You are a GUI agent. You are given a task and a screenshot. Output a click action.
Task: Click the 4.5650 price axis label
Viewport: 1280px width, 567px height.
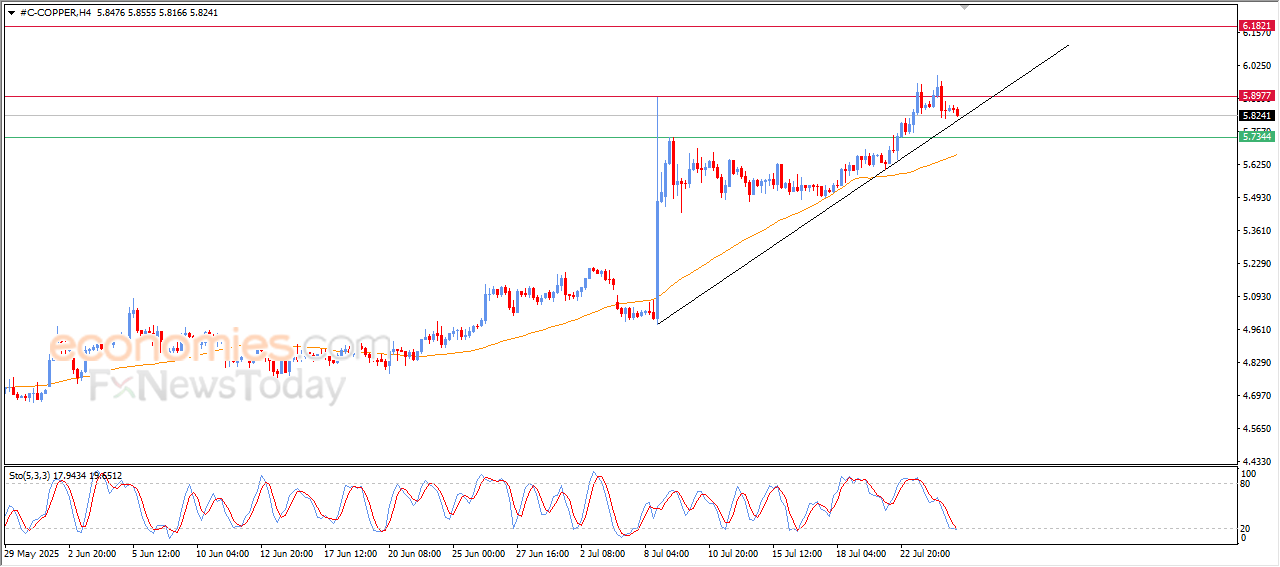pos(1257,429)
